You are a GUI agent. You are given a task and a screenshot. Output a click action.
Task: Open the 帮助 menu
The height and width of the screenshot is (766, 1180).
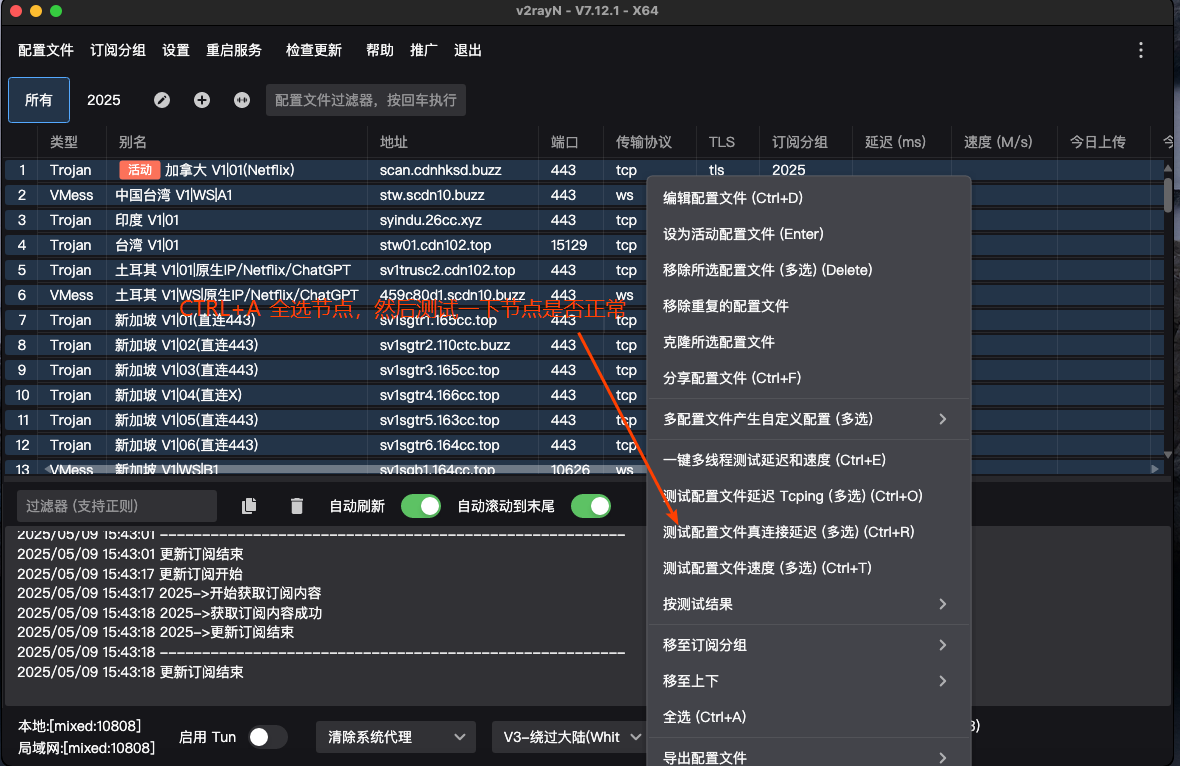379,50
